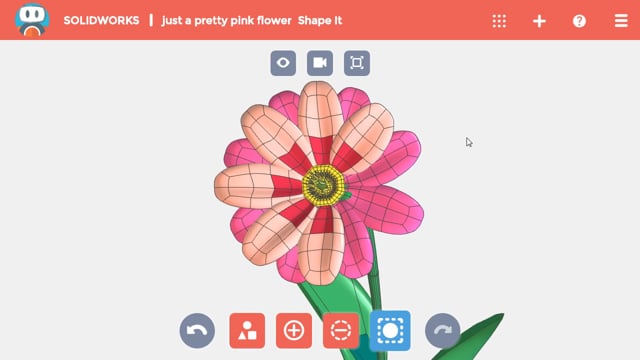Click the video camera view icon
Viewport: 640px width, 360px height.
pos(320,63)
